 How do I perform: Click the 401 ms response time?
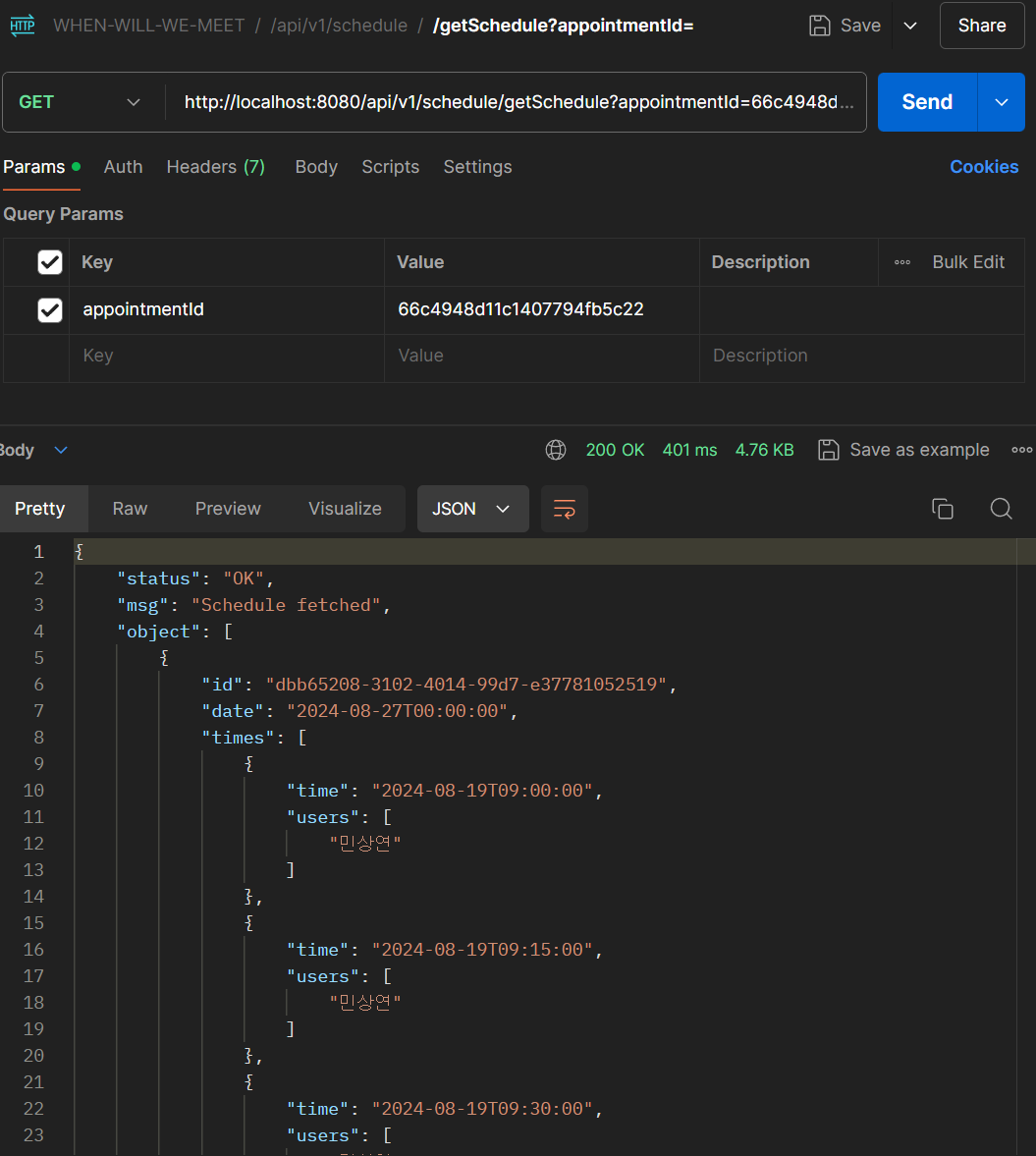click(689, 451)
